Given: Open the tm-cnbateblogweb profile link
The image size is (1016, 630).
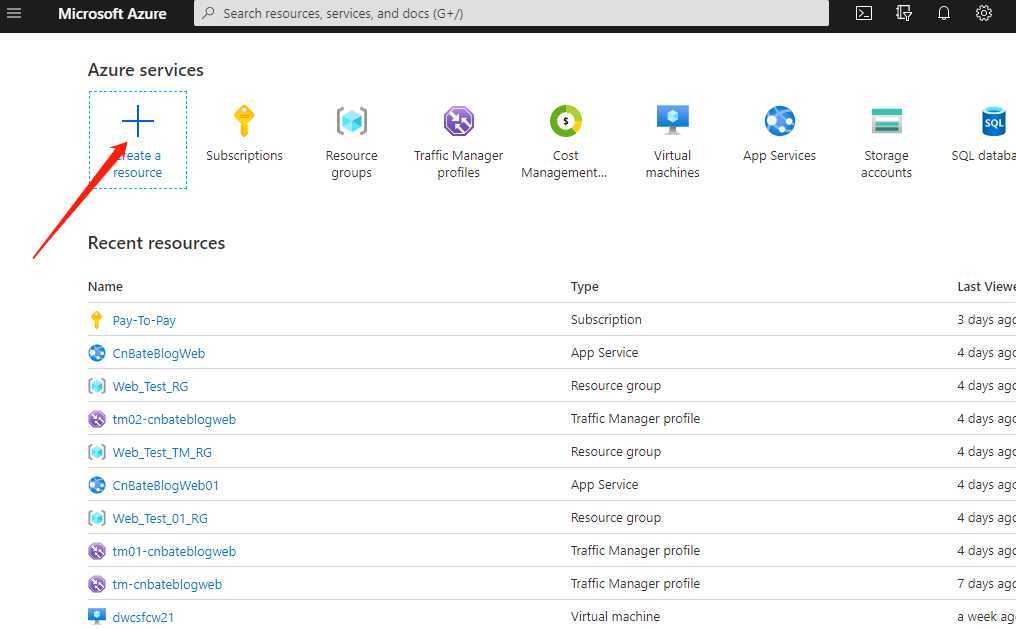Looking at the screenshot, I should point(167,585).
